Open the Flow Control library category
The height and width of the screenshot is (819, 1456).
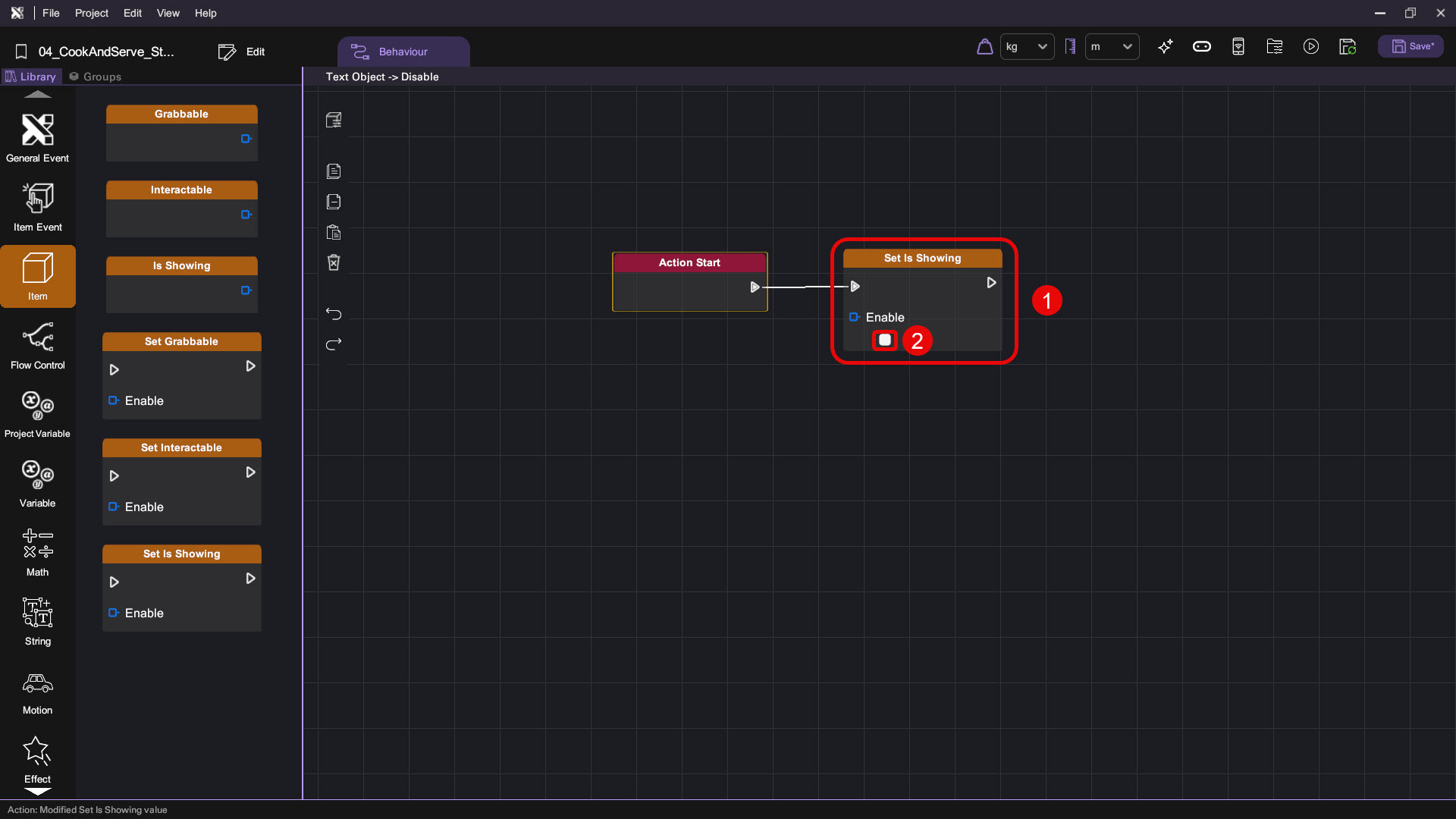click(37, 346)
